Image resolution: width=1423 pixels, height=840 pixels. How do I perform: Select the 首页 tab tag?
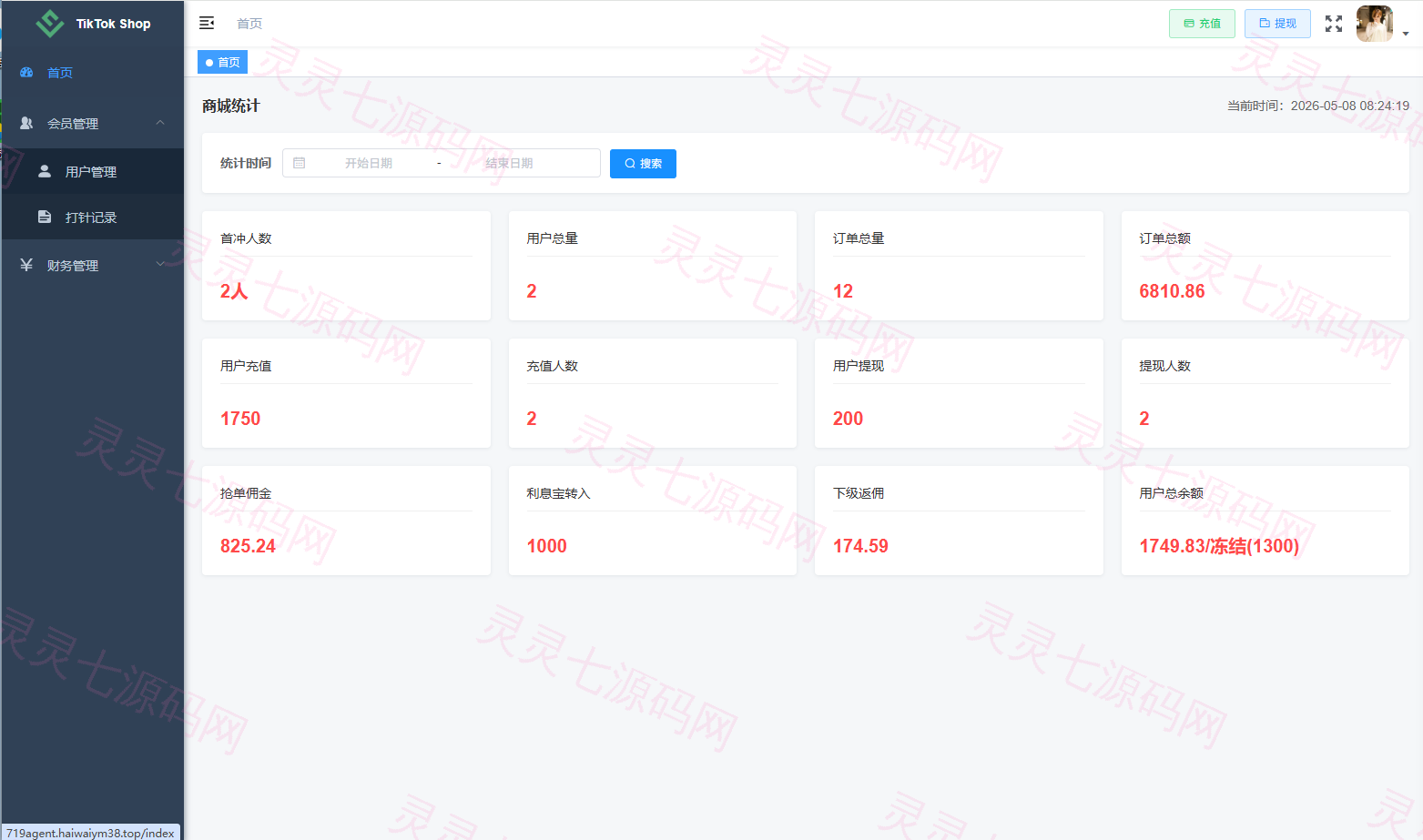pos(222,62)
